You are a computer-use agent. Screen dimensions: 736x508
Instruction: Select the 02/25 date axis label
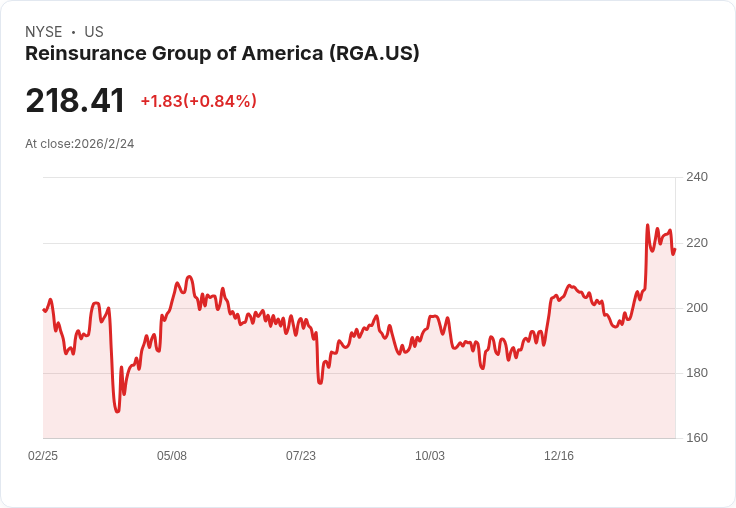tap(43, 456)
